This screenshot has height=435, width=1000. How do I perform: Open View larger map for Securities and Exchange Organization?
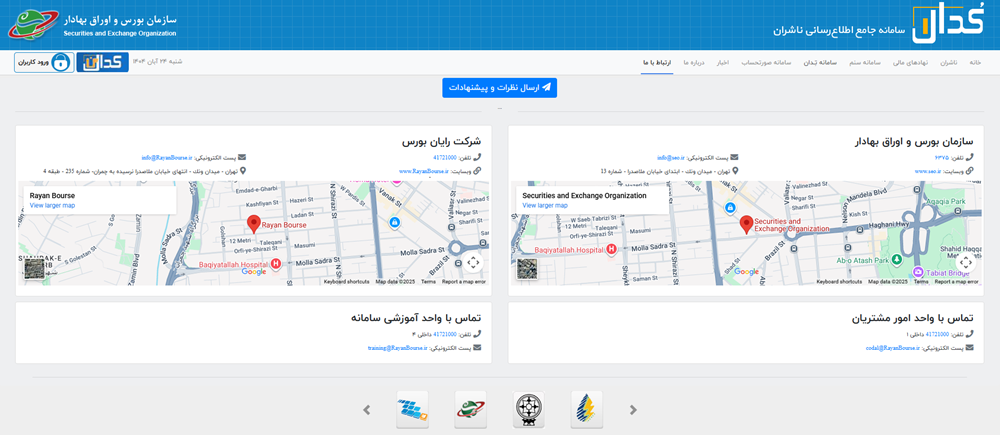[545, 205]
